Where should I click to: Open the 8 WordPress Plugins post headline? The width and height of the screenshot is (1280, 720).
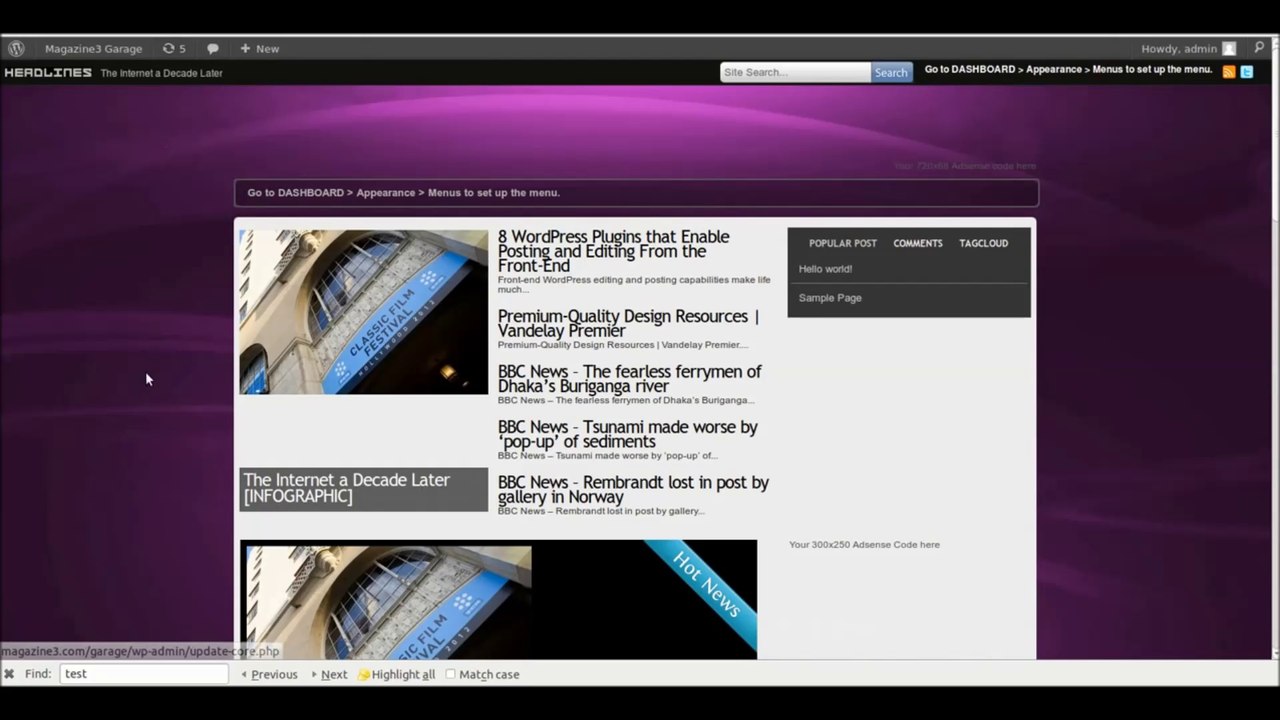[x=614, y=251]
